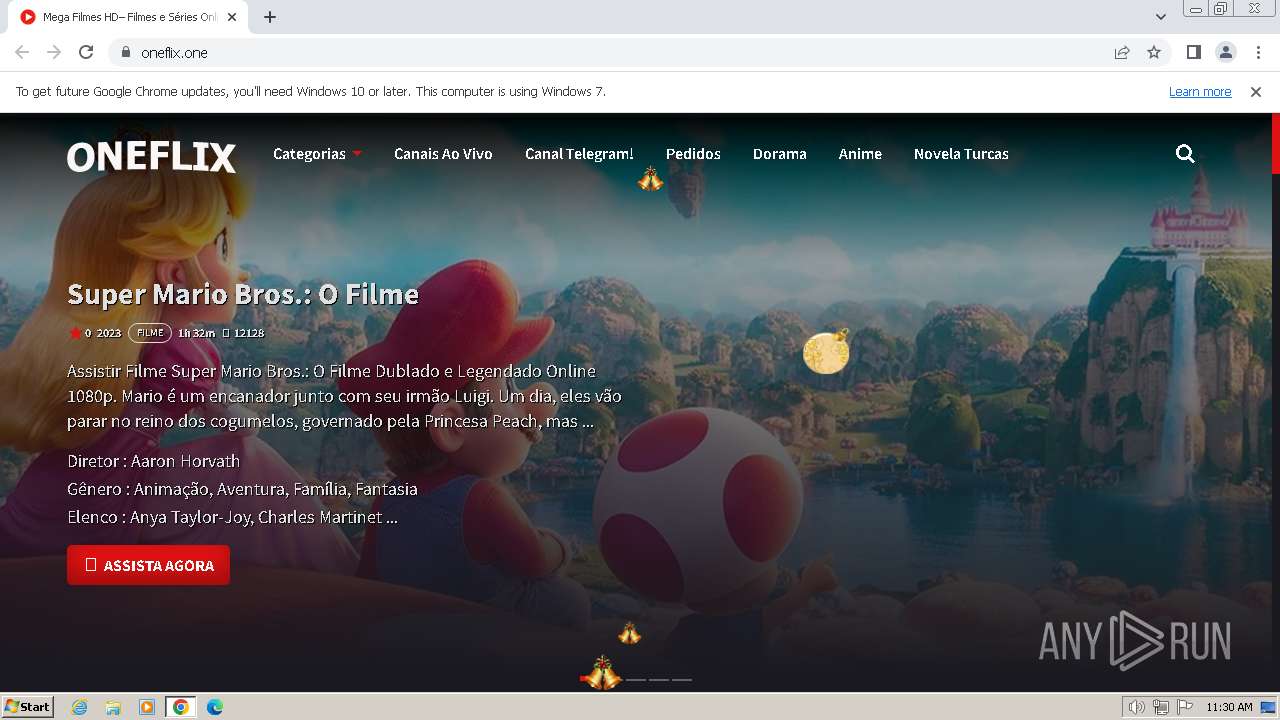This screenshot has width=1280, height=720.
Task: Open the media player taskbar icon
Action: pos(147,707)
